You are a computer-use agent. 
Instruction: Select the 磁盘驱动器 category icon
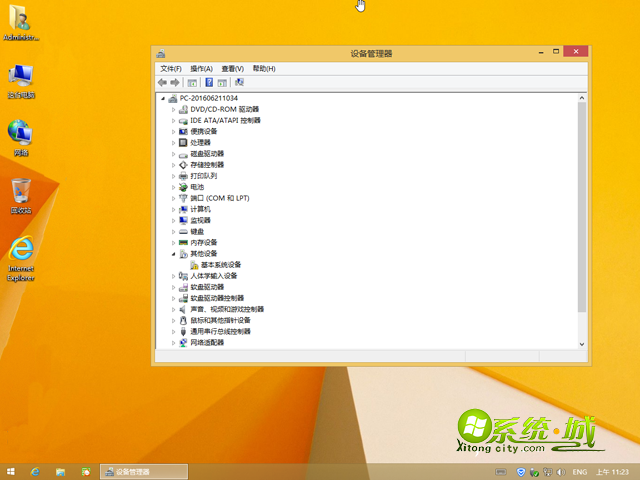tap(183, 154)
